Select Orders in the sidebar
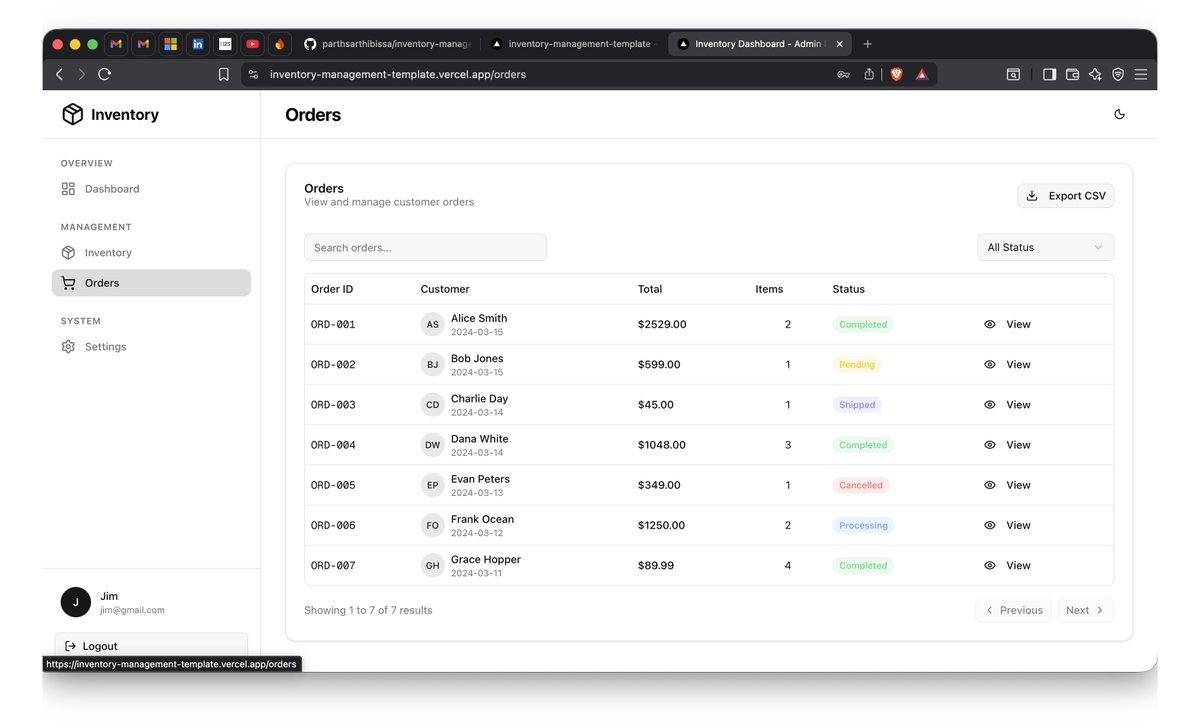1200x728 pixels. (151, 283)
